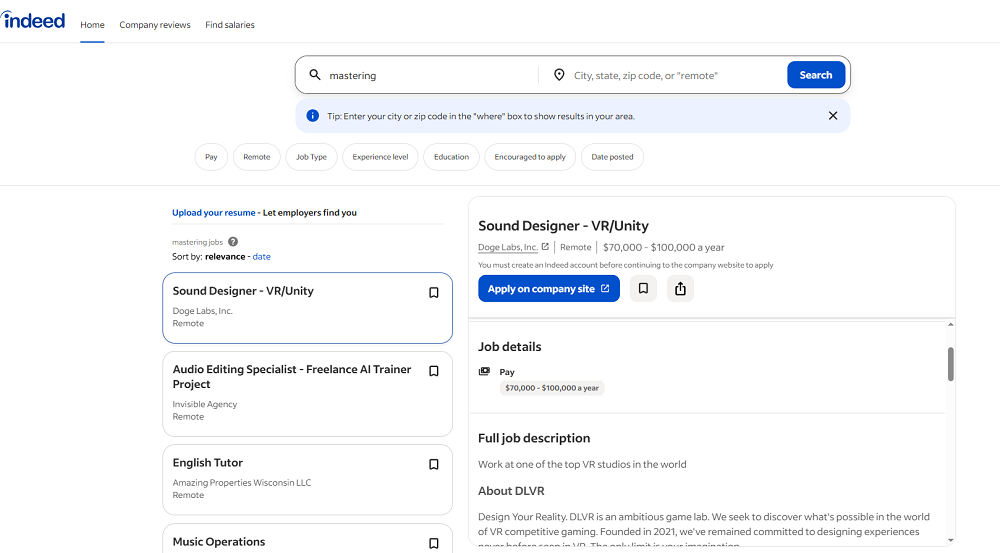Viewport: 1000px width, 553px height.
Task: Bookmark the English Tutor job
Action: pyautogui.click(x=434, y=464)
